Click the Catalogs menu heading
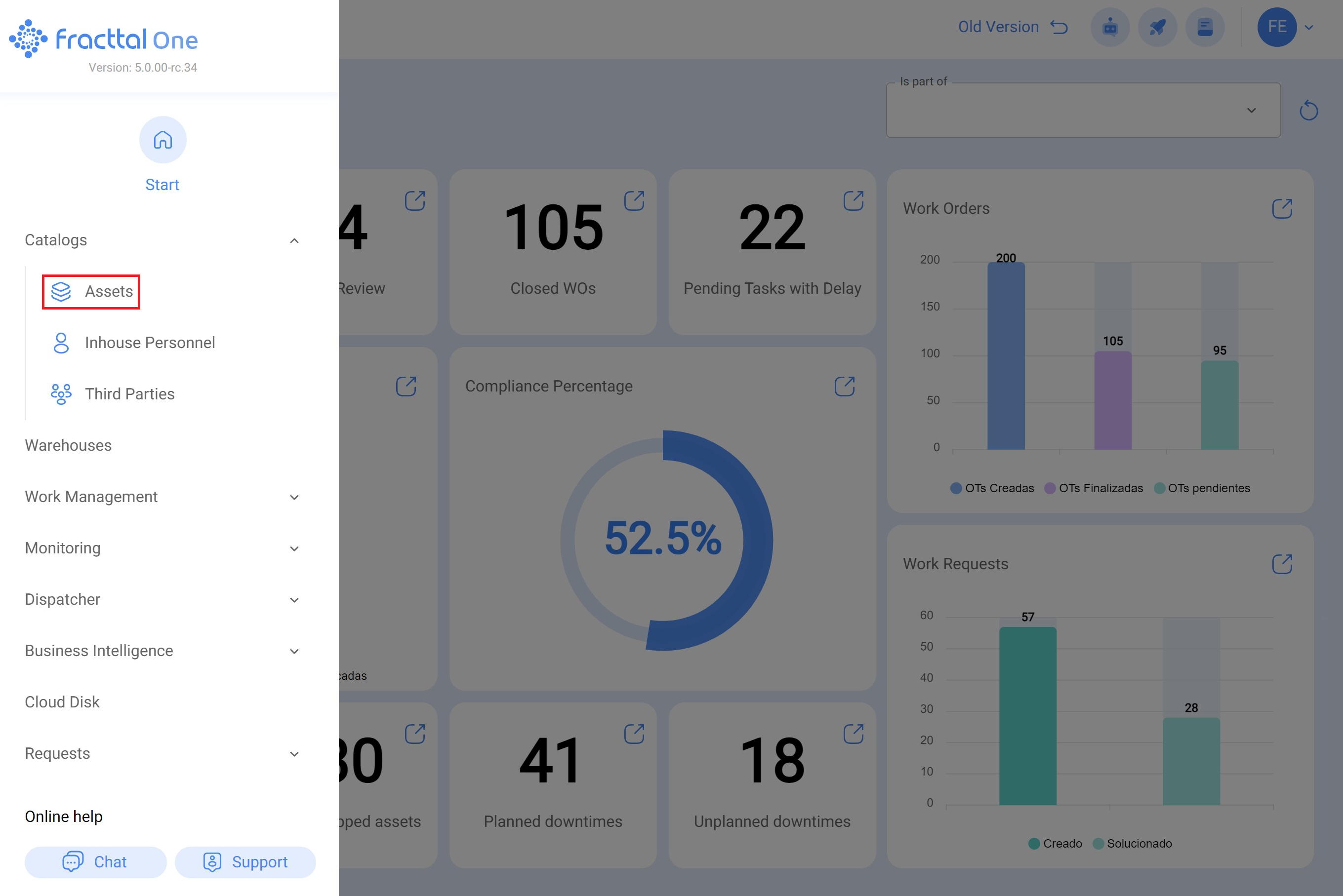The width and height of the screenshot is (1343, 896). (55, 240)
